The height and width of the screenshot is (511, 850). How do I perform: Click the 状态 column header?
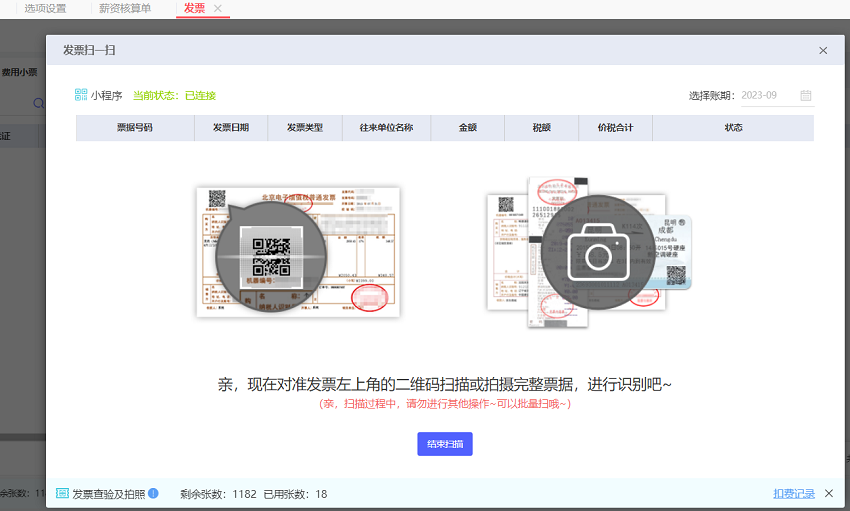733,128
